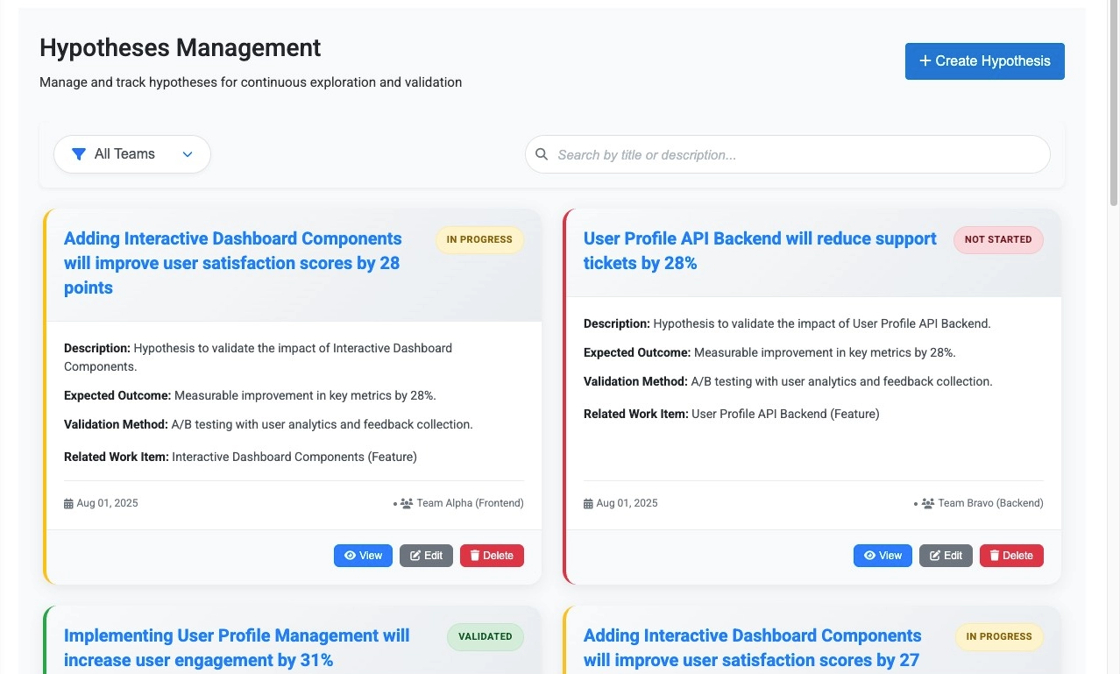Edit the Team Alpha (Frontend) hypothesis
This screenshot has width=1120, height=674.
426,555
